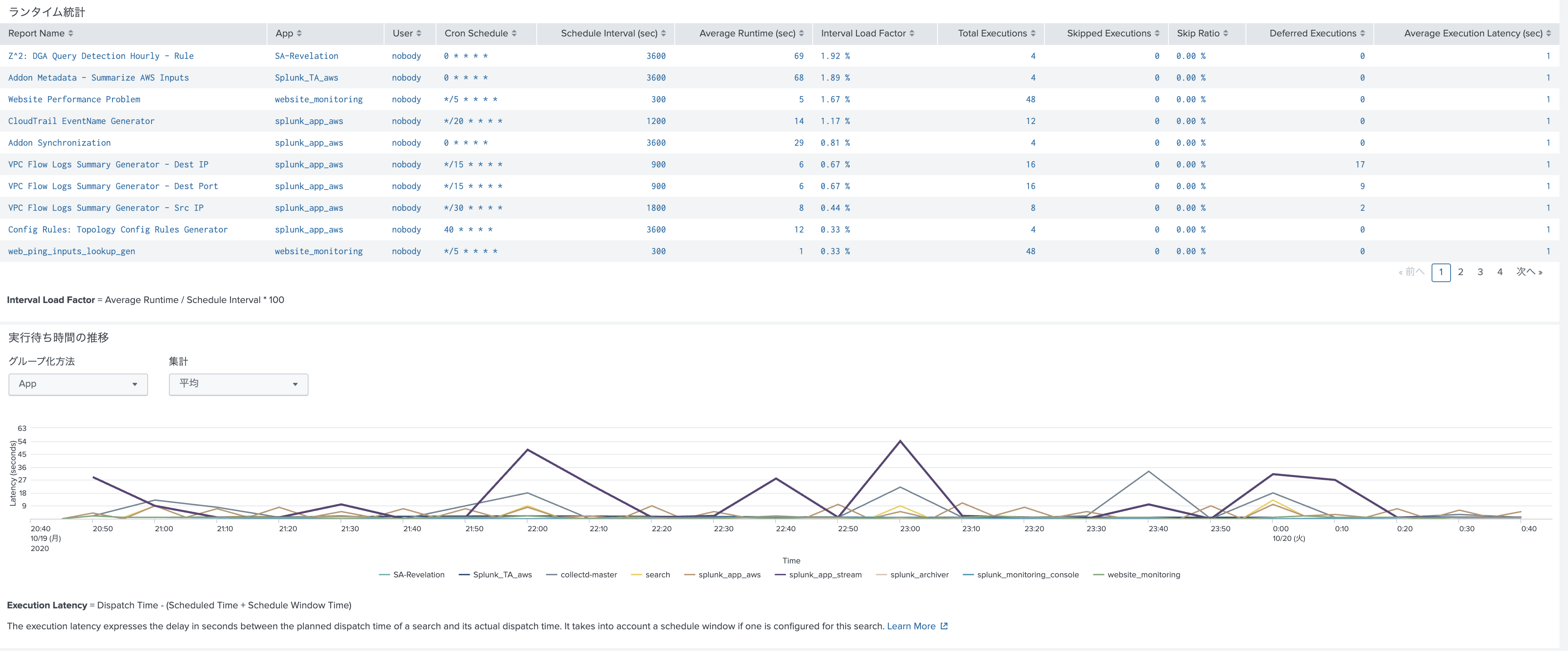1568x651 pixels.
Task: Click the Learn More link
Action: [911, 625]
